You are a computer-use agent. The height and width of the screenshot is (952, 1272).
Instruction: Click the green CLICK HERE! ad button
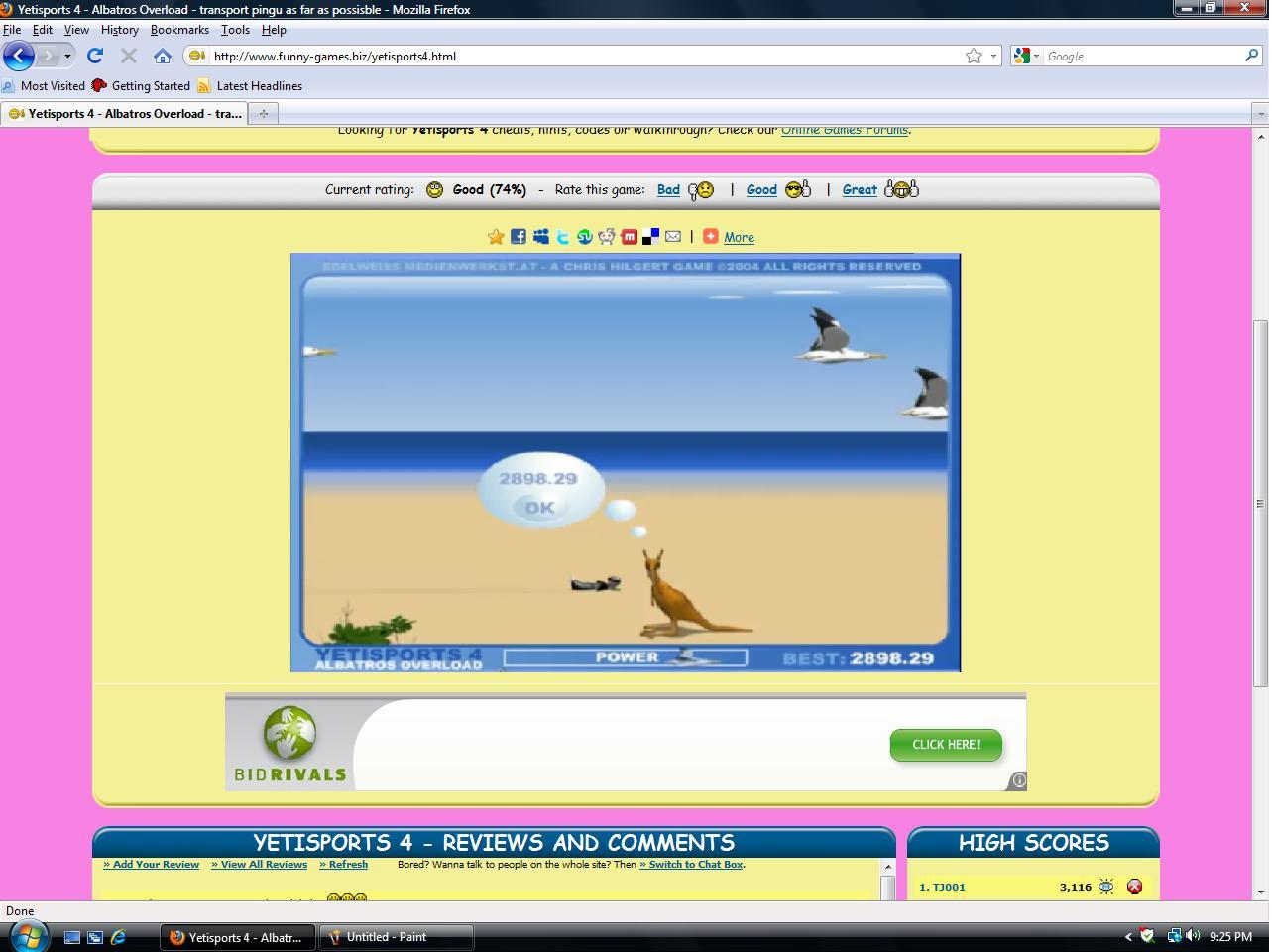tap(946, 744)
